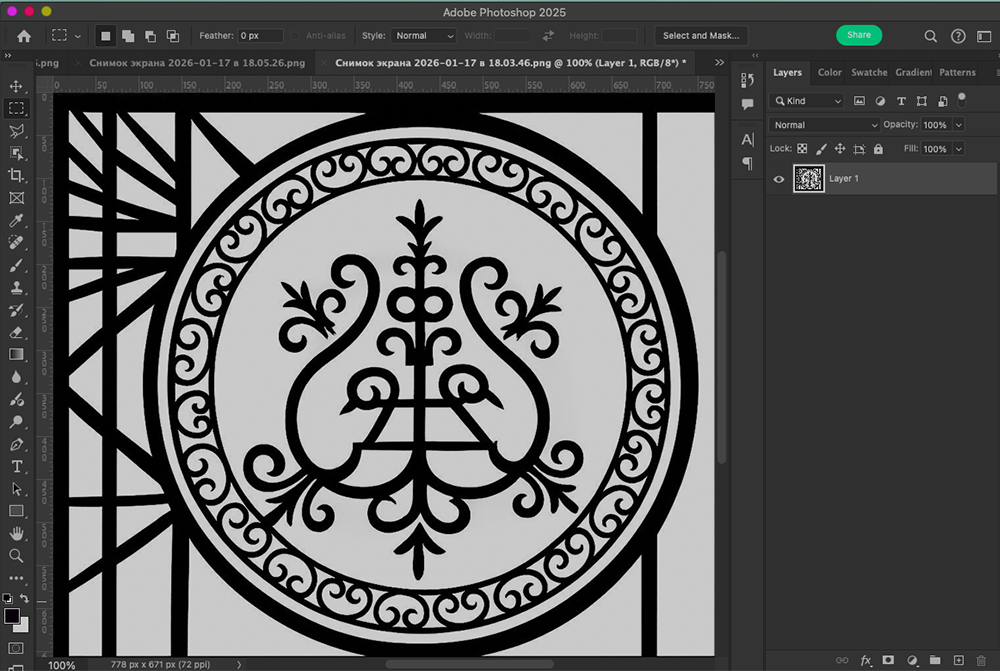Screen dimensions: 1000x671
Task: Switch to the Color tab
Action: pyautogui.click(x=830, y=73)
